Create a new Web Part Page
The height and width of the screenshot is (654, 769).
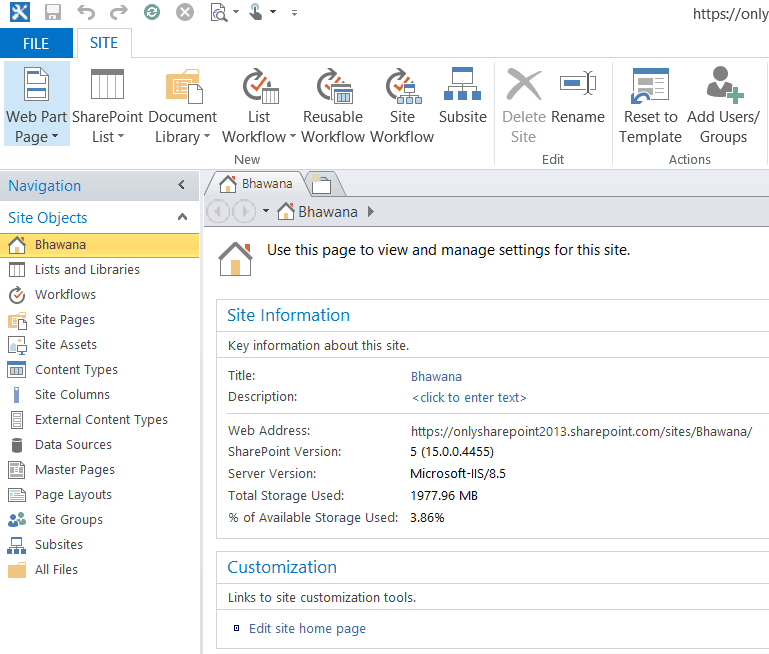coord(36,104)
